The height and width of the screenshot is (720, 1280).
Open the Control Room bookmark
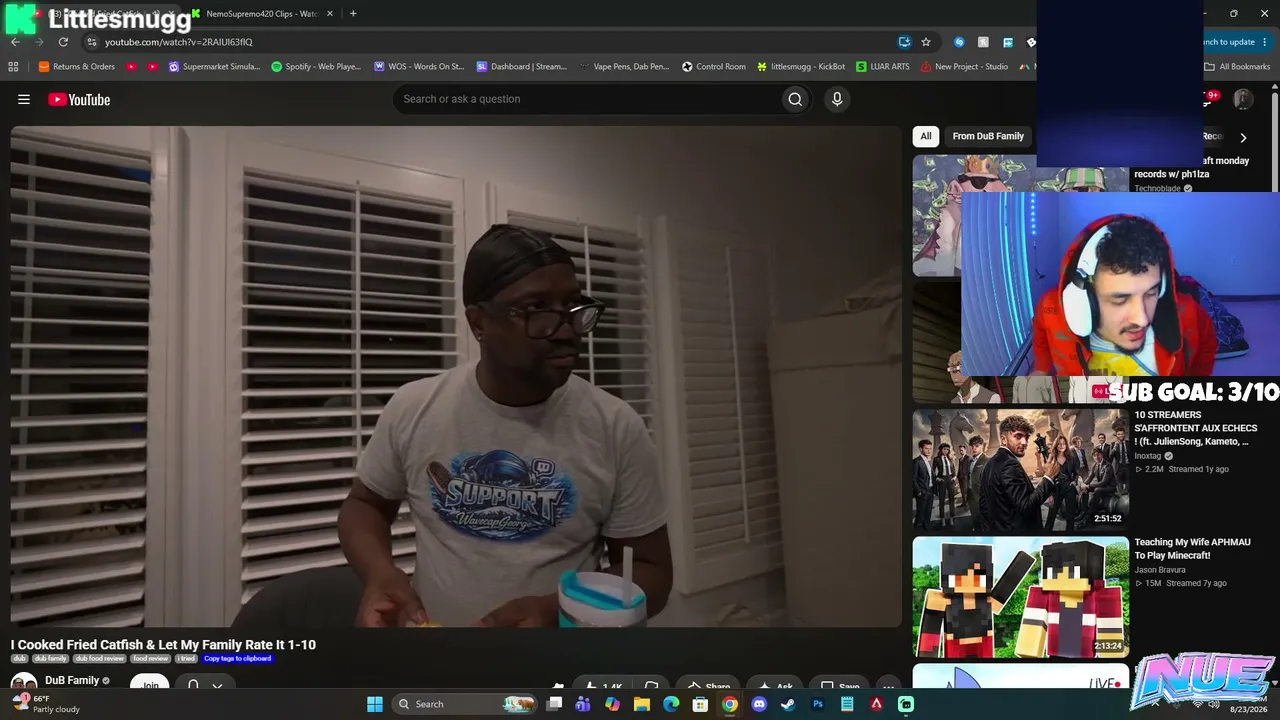(714, 67)
